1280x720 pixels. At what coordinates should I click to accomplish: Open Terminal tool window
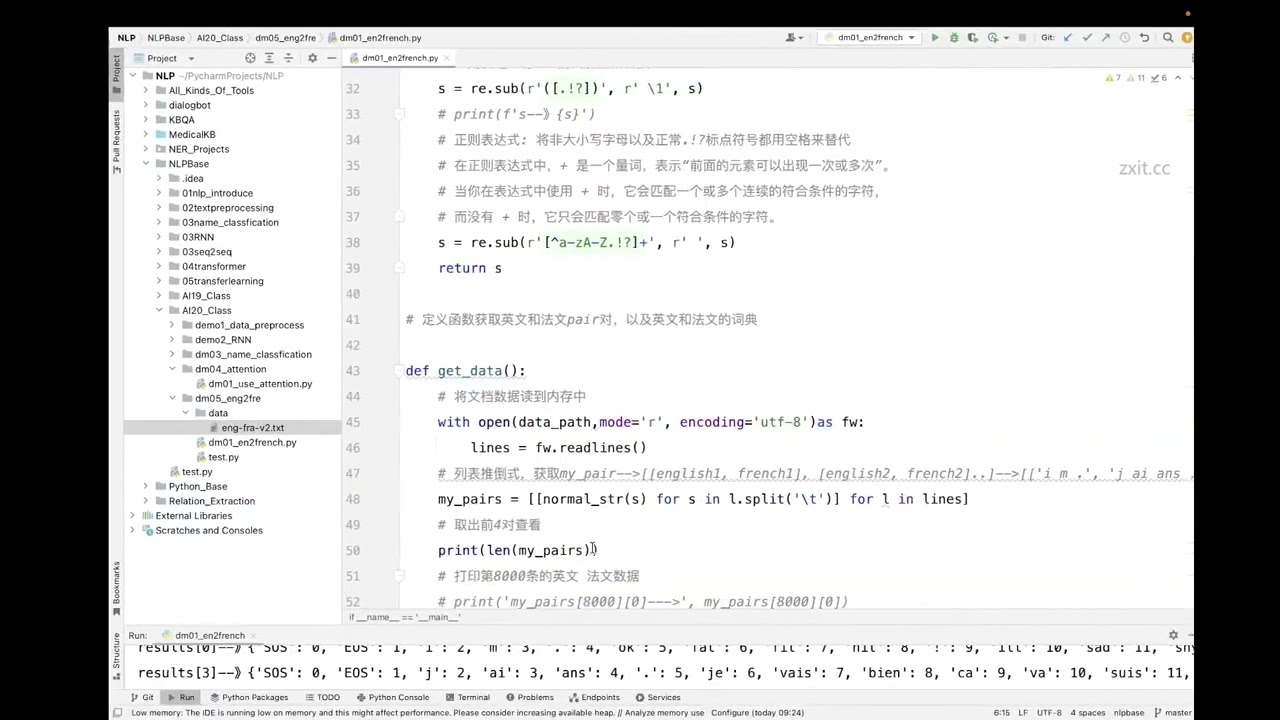pyautogui.click(x=466, y=697)
